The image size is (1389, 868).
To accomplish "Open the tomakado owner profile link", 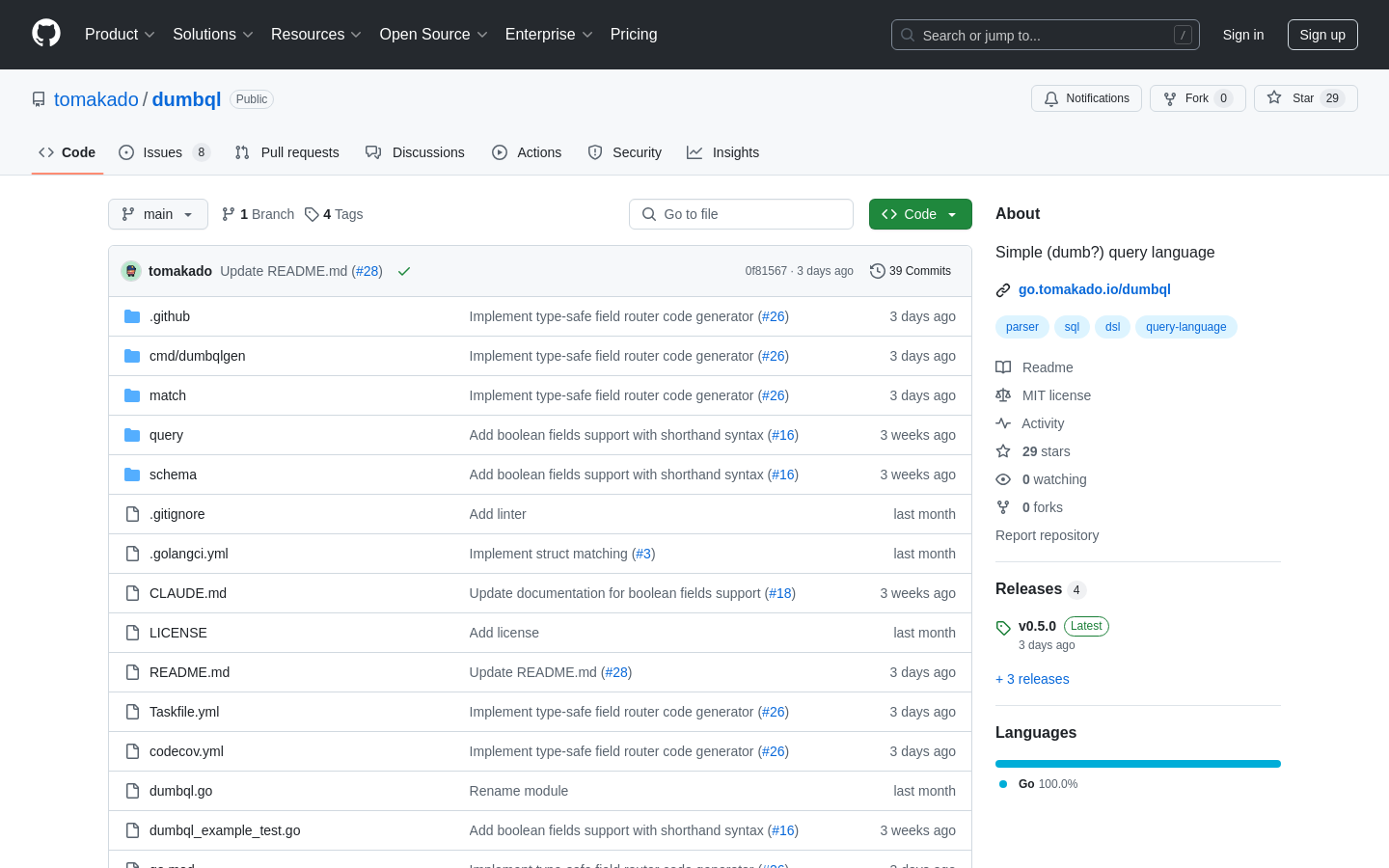I will (96, 99).
